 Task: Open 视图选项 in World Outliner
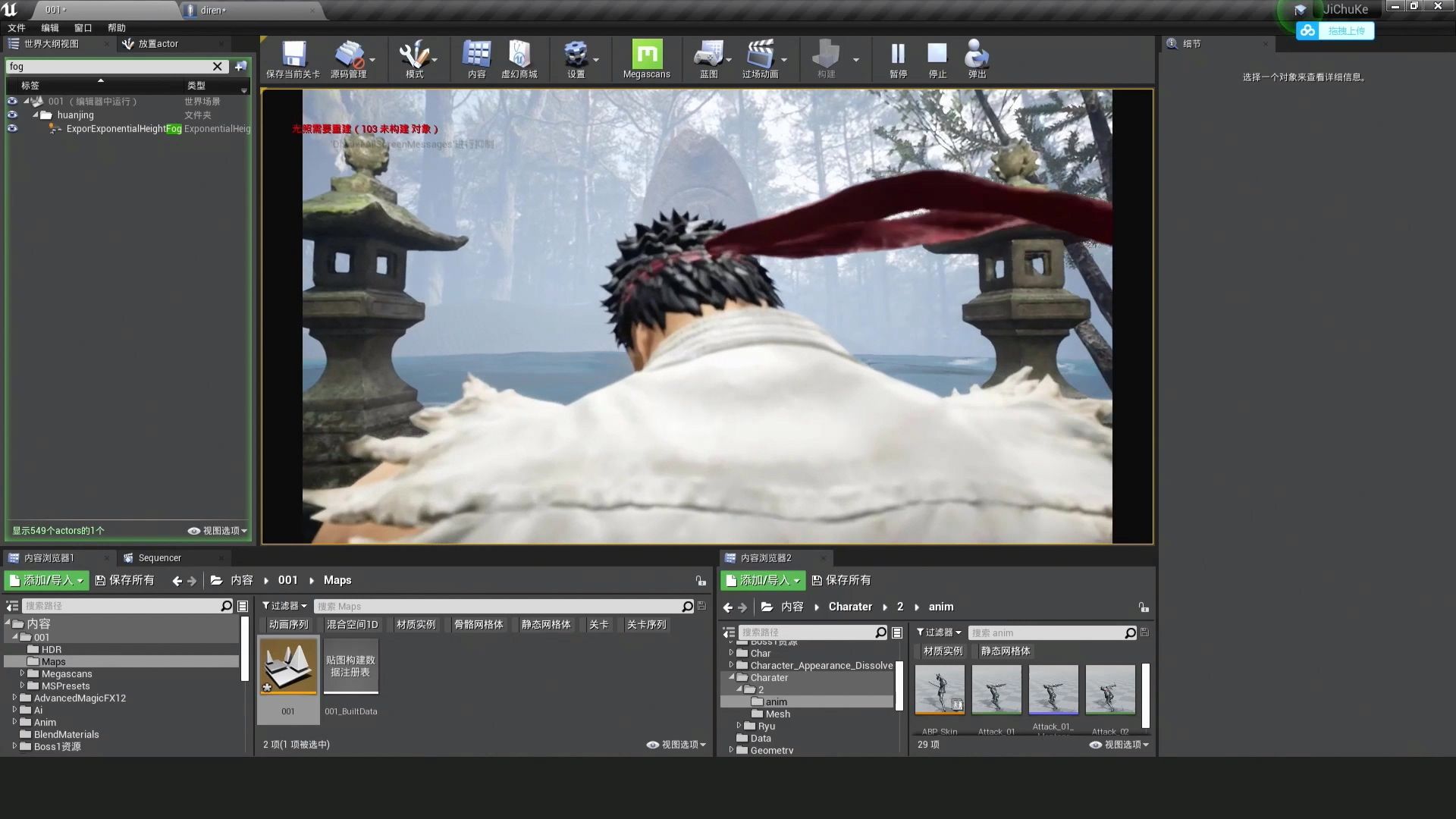pos(218,531)
